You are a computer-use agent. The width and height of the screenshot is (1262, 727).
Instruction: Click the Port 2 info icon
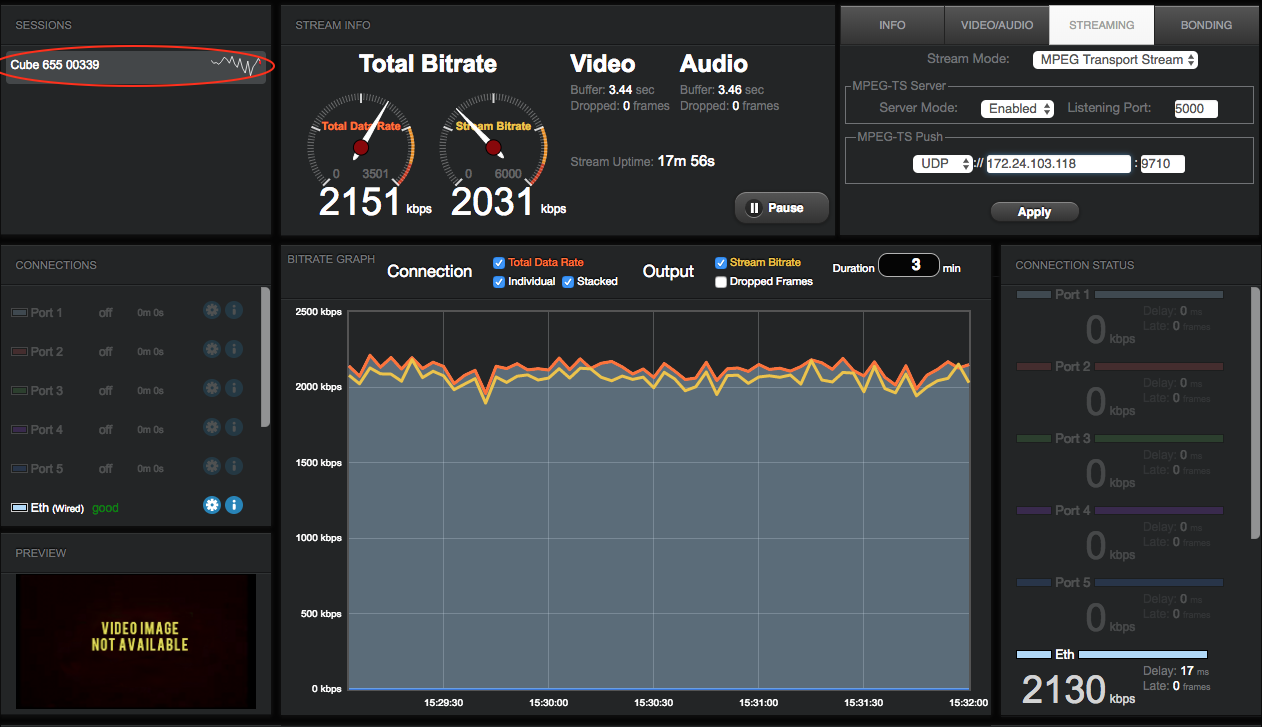(234, 350)
